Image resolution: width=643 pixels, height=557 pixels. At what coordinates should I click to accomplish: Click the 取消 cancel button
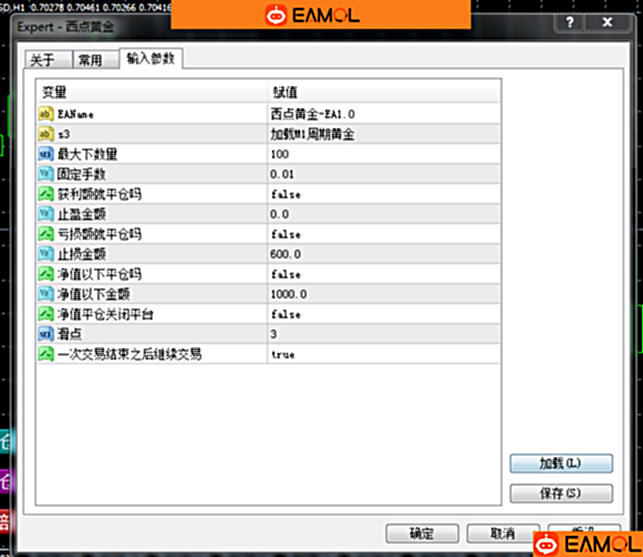(x=503, y=533)
